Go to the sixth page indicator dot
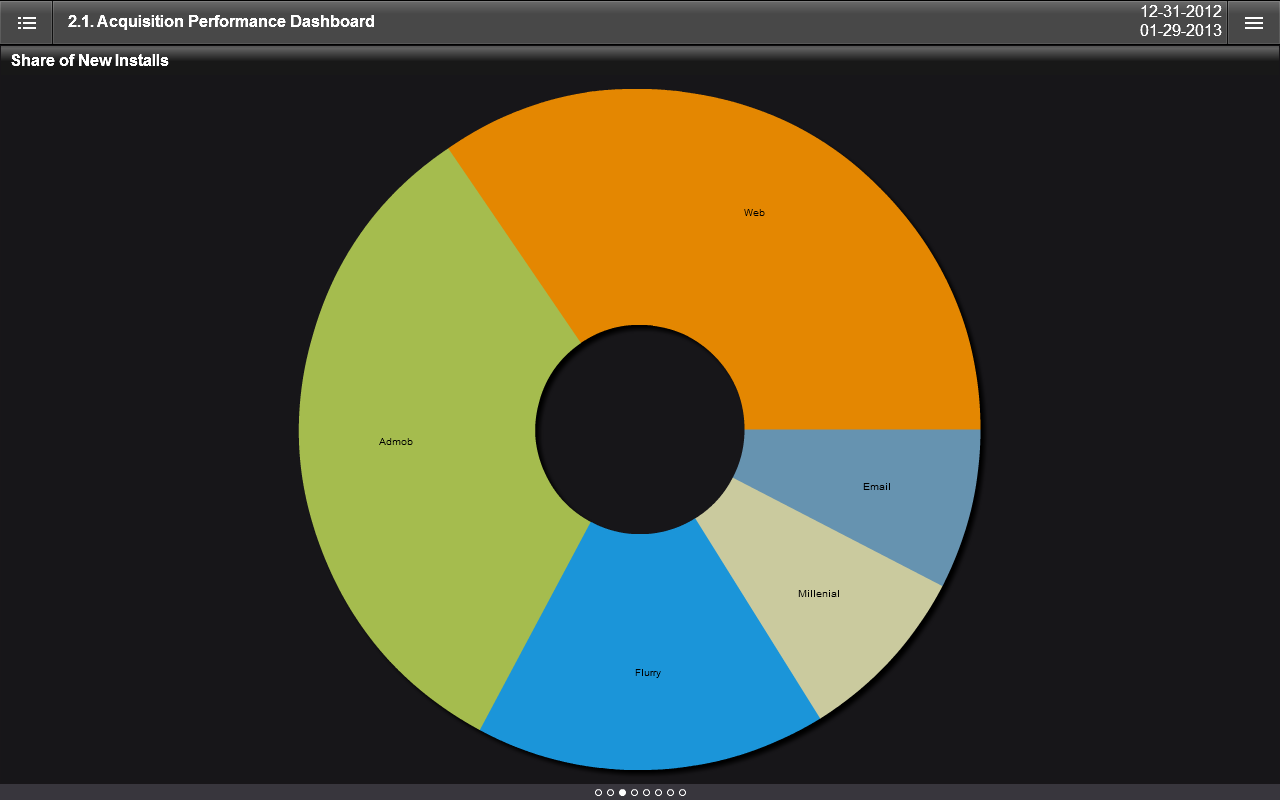1280x800 pixels. 658,792
